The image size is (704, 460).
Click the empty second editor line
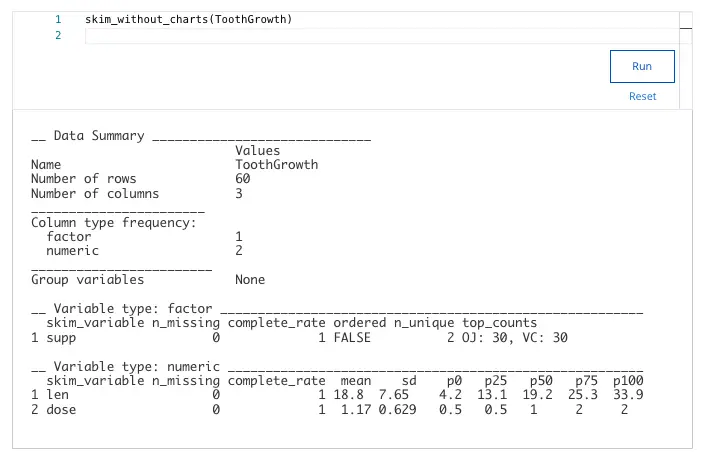pyautogui.click(x=382, y=35)
